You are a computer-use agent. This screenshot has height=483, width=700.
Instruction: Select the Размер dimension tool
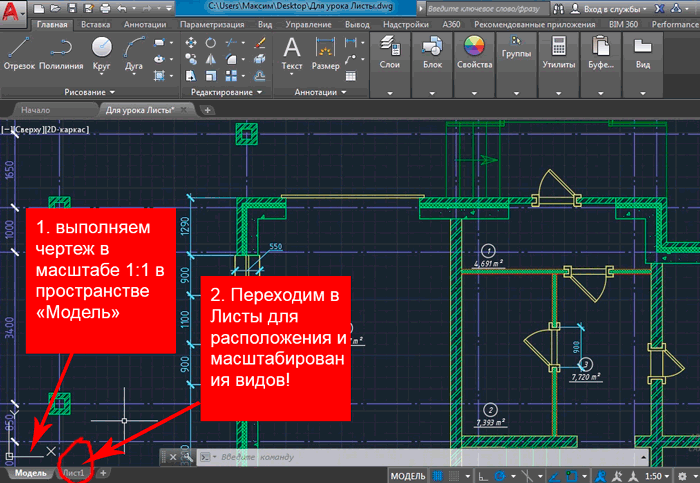pyautogui.click(x=325, y=54)
